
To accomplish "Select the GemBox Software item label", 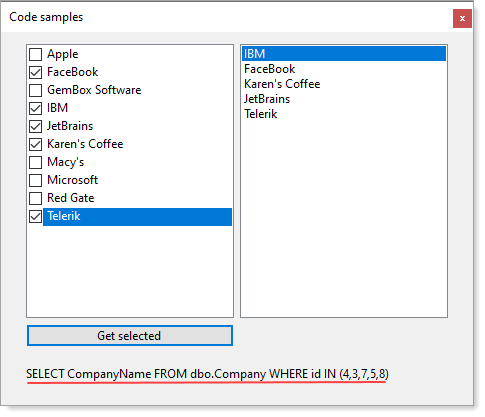I will (x=94, y=90).
